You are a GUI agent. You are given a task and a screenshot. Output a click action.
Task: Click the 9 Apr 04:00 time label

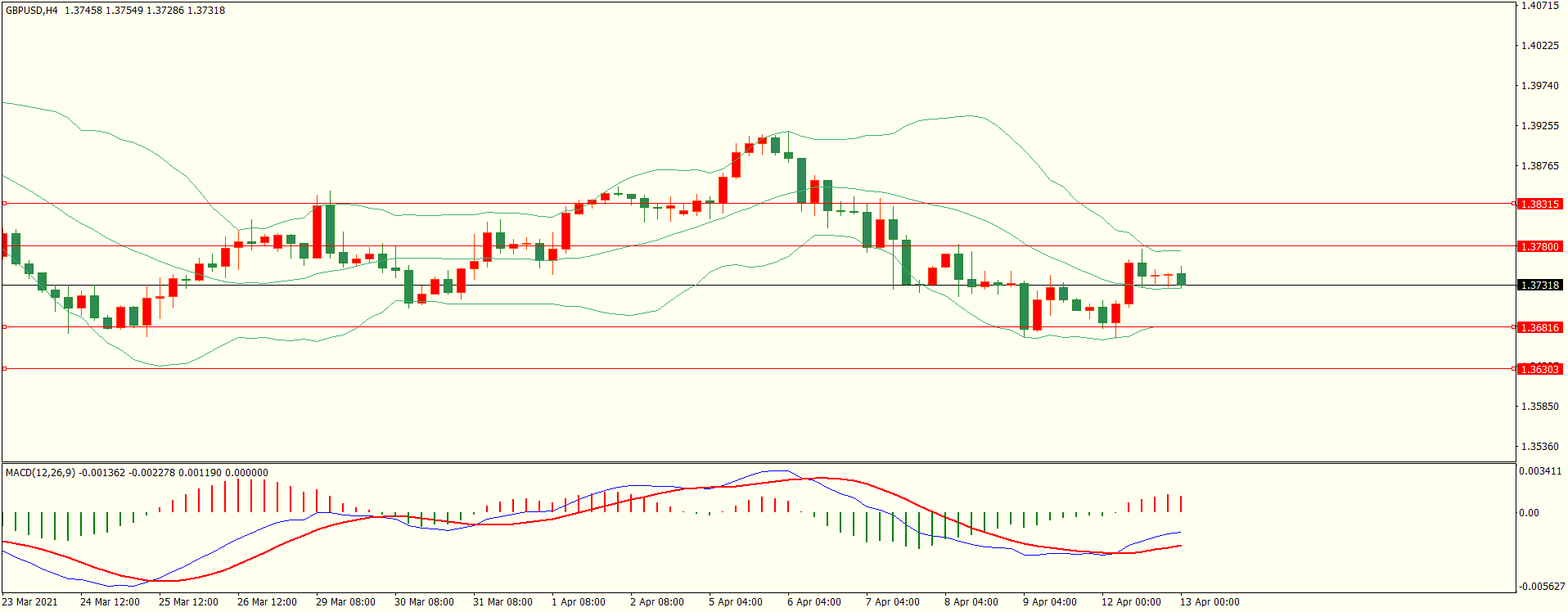coord(1049,601)
